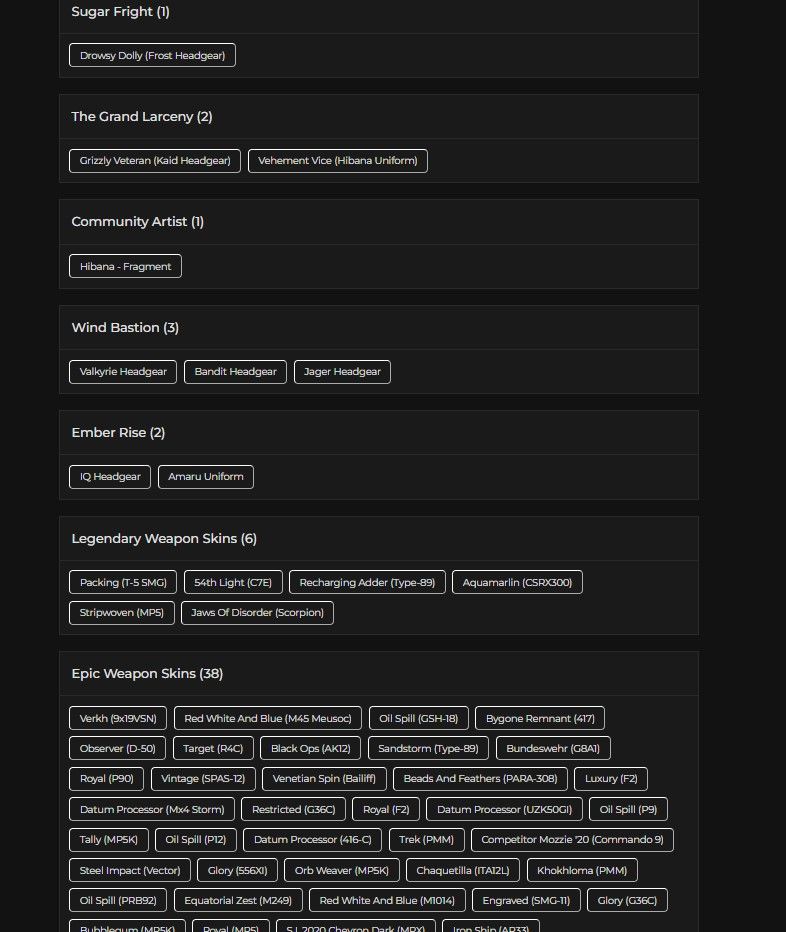Click the Legendary Weapon Skins (6) header

click(164, 539)
